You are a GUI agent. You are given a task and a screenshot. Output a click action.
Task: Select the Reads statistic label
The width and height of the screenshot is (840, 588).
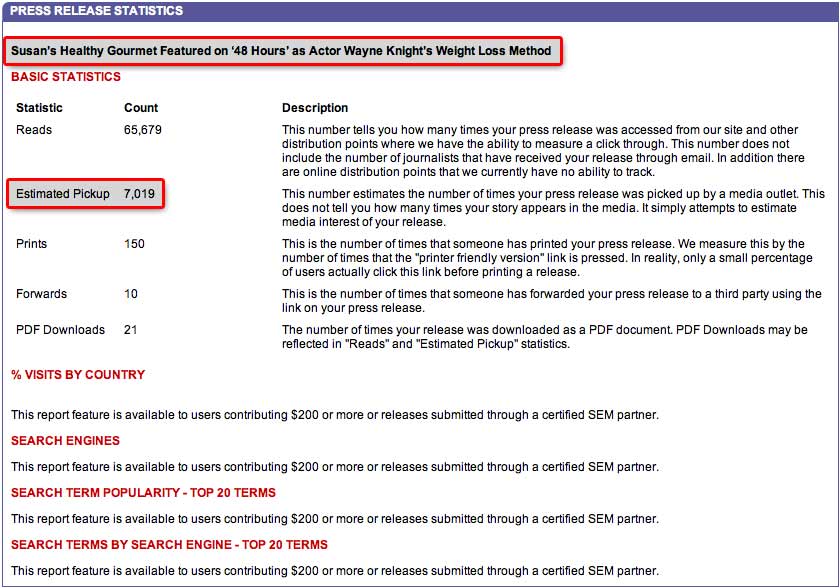click(34, 130)
